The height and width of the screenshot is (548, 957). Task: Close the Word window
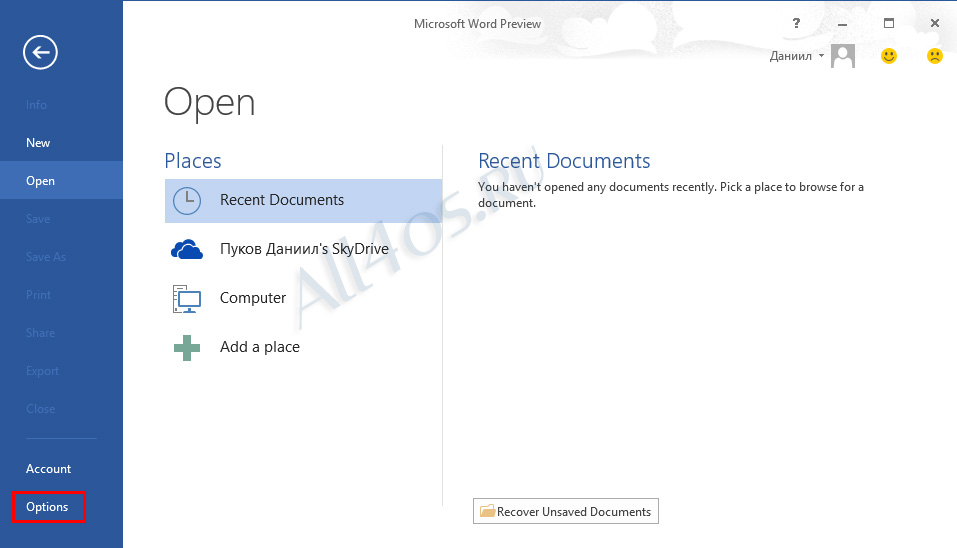click(x=934, y=23)
